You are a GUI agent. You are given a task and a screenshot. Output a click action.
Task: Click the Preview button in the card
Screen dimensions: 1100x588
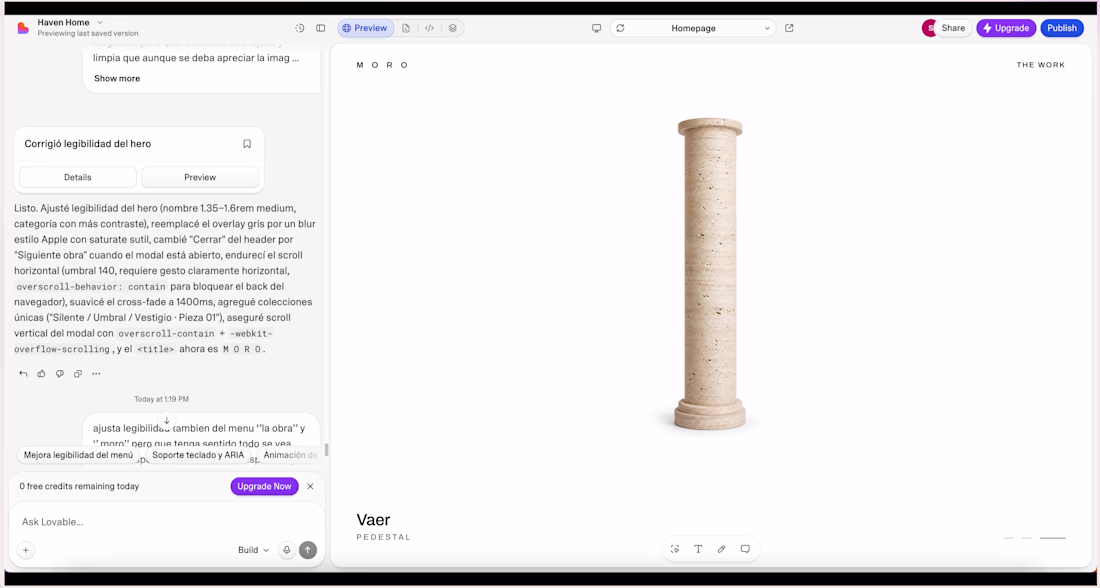click(200, 178)
